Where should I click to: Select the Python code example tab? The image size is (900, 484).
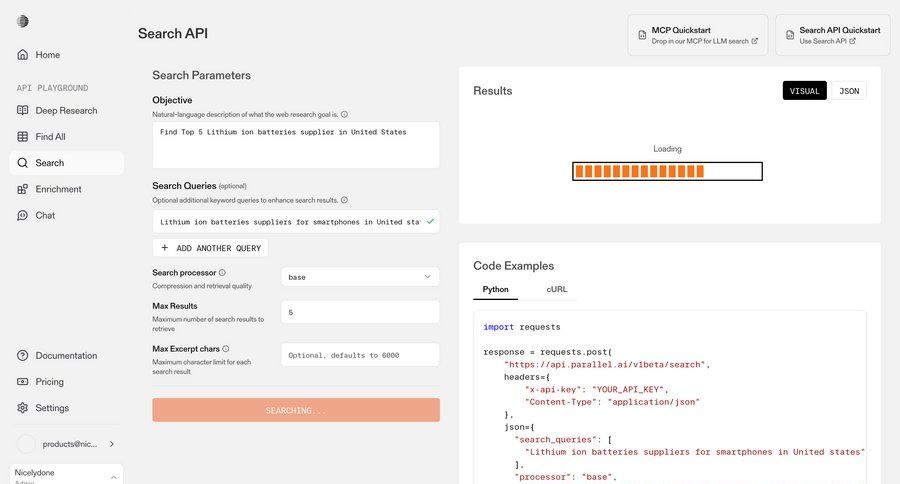(x=495, y=289)
